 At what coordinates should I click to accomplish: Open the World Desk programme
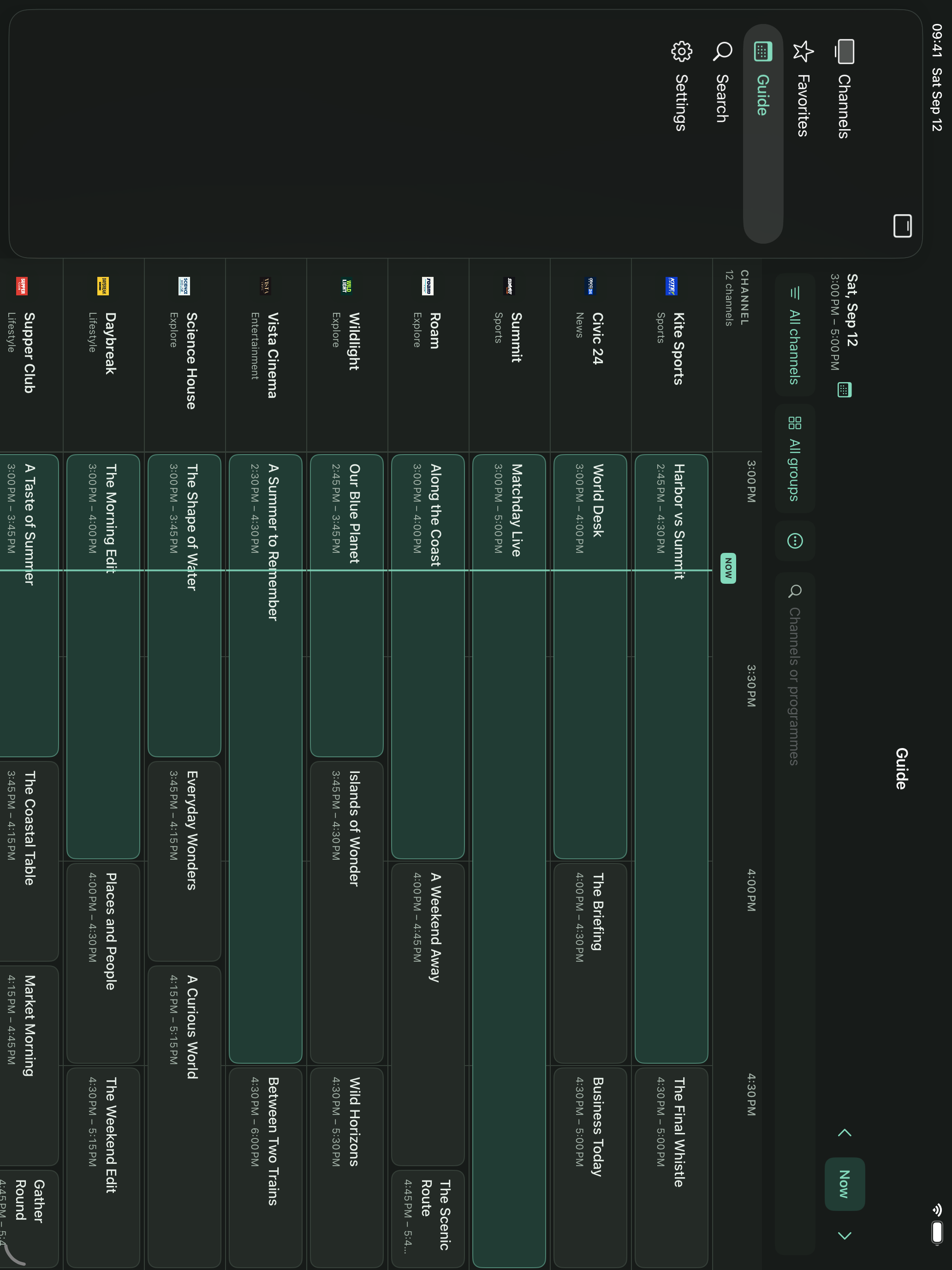(x=590, y=657)
